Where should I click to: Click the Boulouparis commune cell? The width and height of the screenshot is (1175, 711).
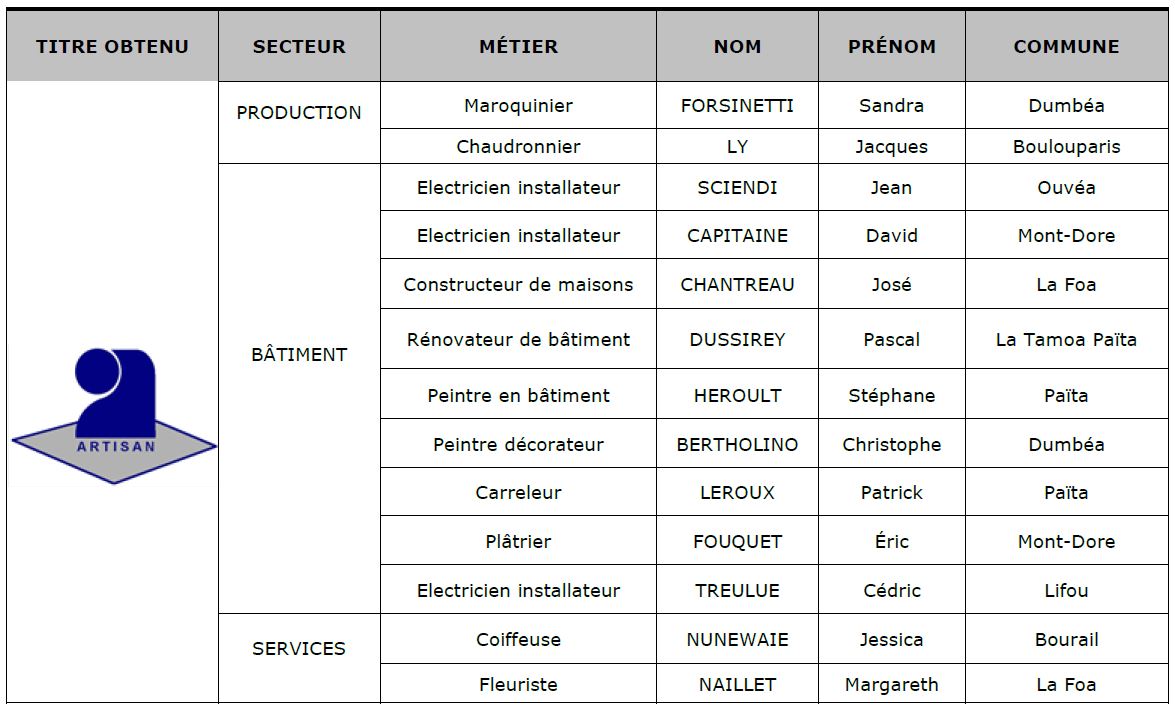point(1066,147)
